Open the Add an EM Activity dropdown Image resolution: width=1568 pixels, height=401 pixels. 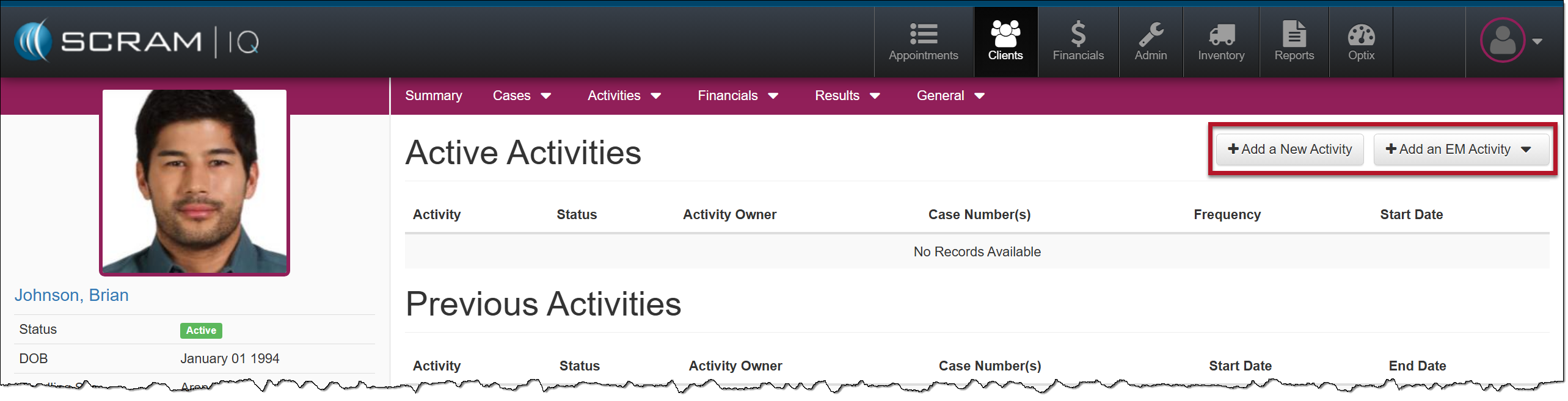1460,150
